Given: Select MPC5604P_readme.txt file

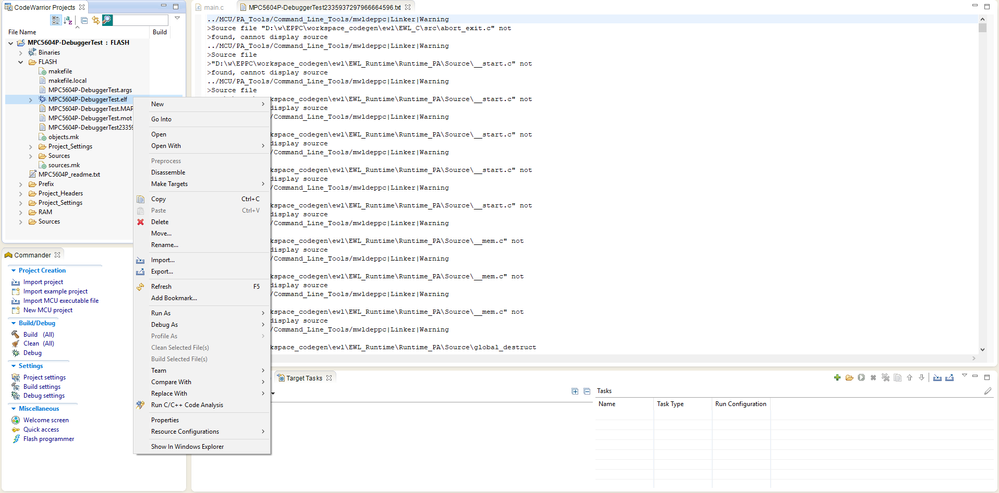Looking at the screenshot, I should coord(69,175).
